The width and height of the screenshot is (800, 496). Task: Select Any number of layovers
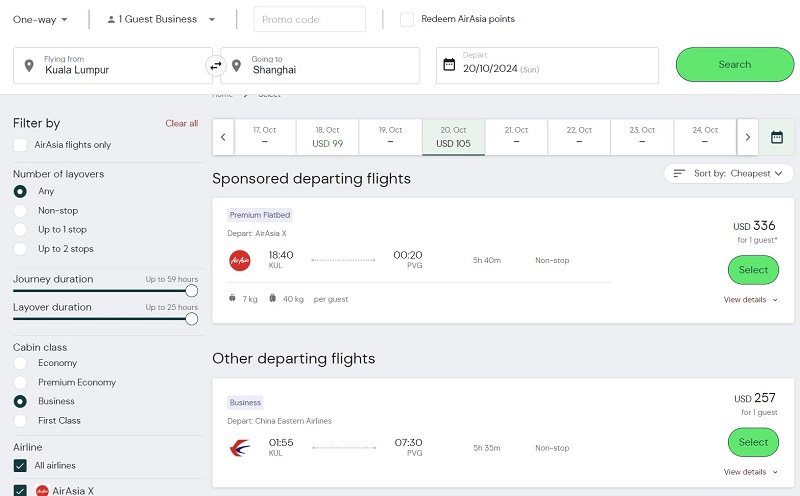tap(20, 191)
